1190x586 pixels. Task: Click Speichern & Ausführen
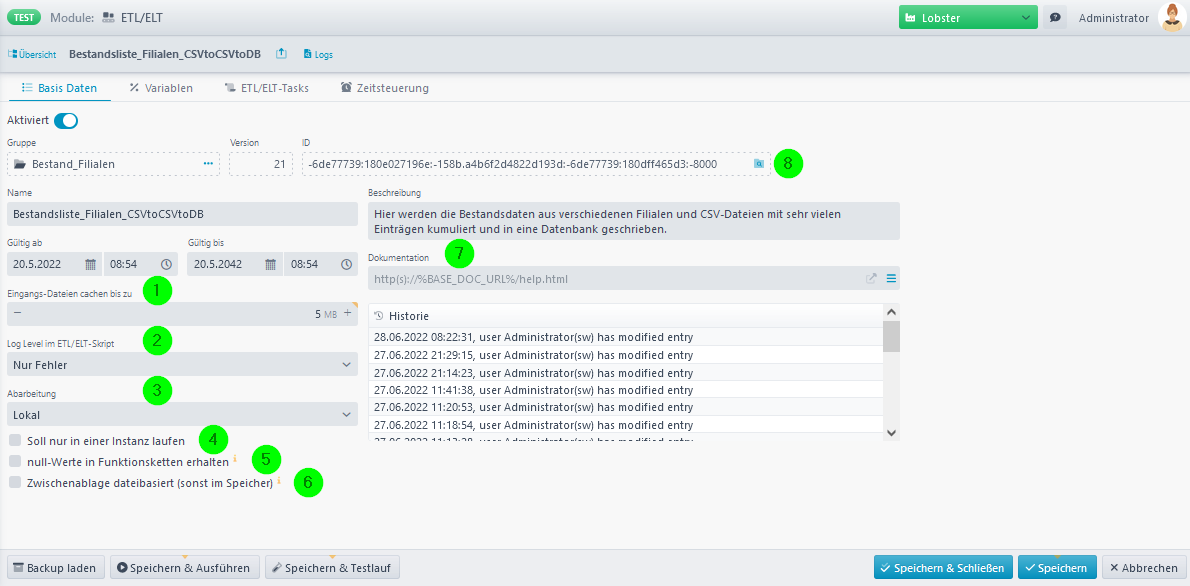[185, 567]
